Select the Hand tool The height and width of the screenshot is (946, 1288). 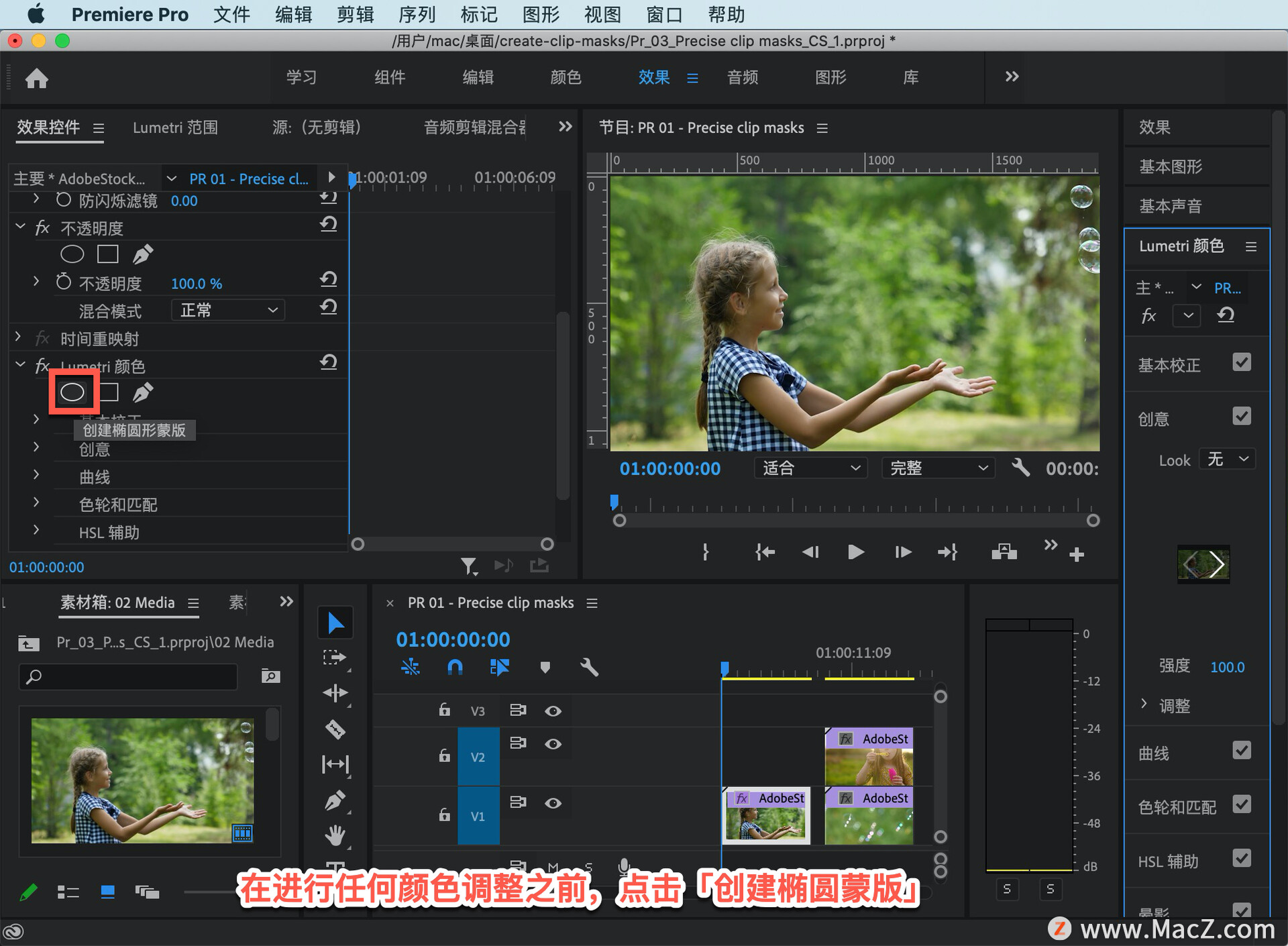(335, 835)
